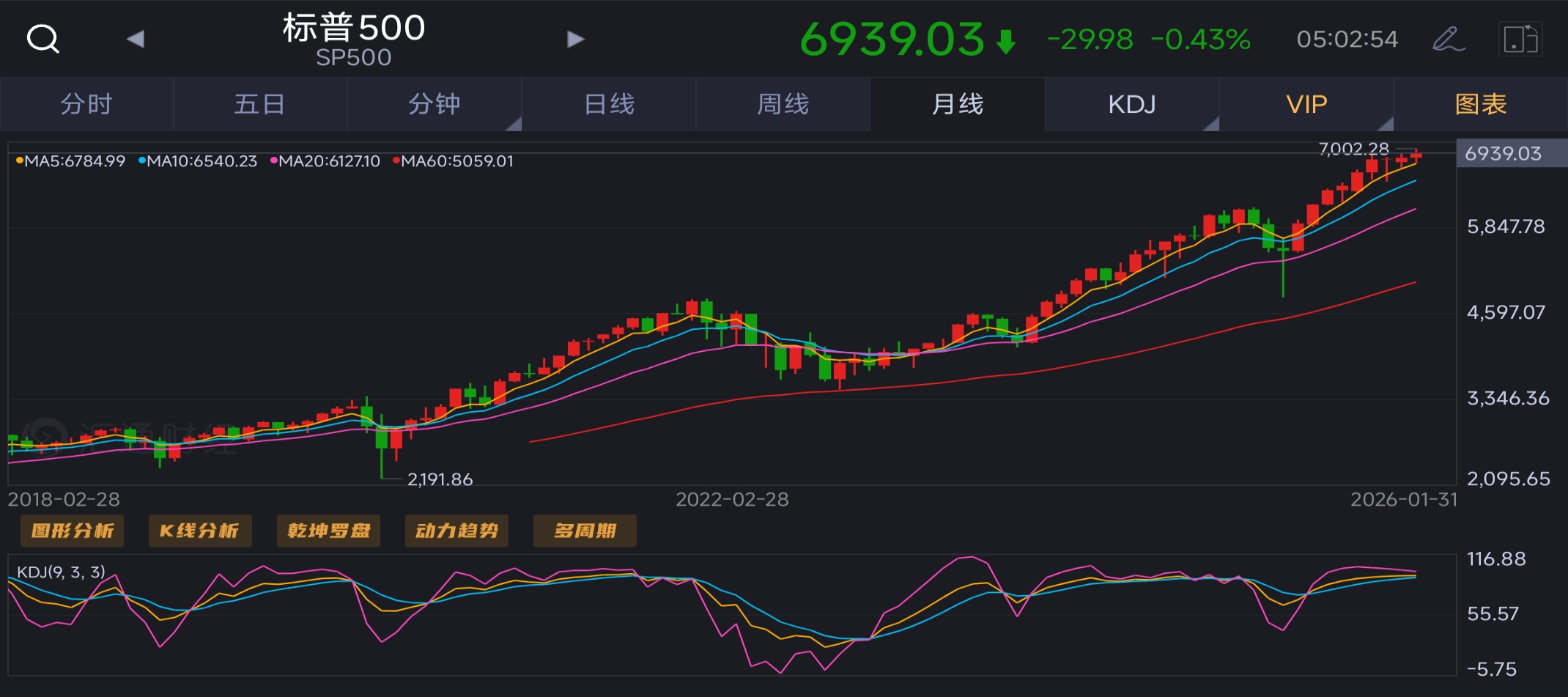The width and height of the screenshot is (1568, 697).
Task: Click the 2,095.65 price axis label
Action: coord(1508,479)
